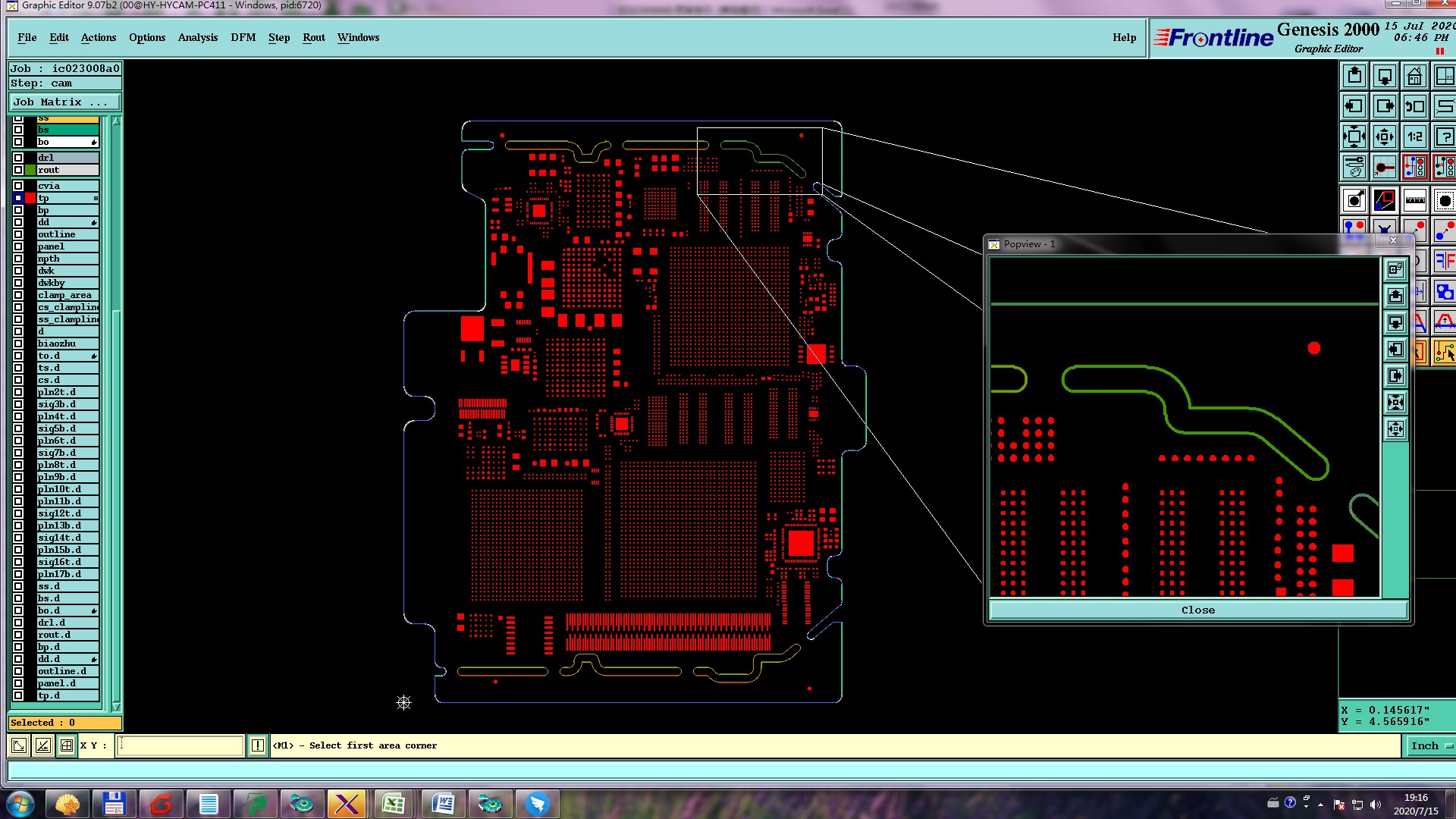The height and width of the screenshot is (819, 1456).
Task: Open the Inch units dropdown
Action: click(x=1430, y=746)
